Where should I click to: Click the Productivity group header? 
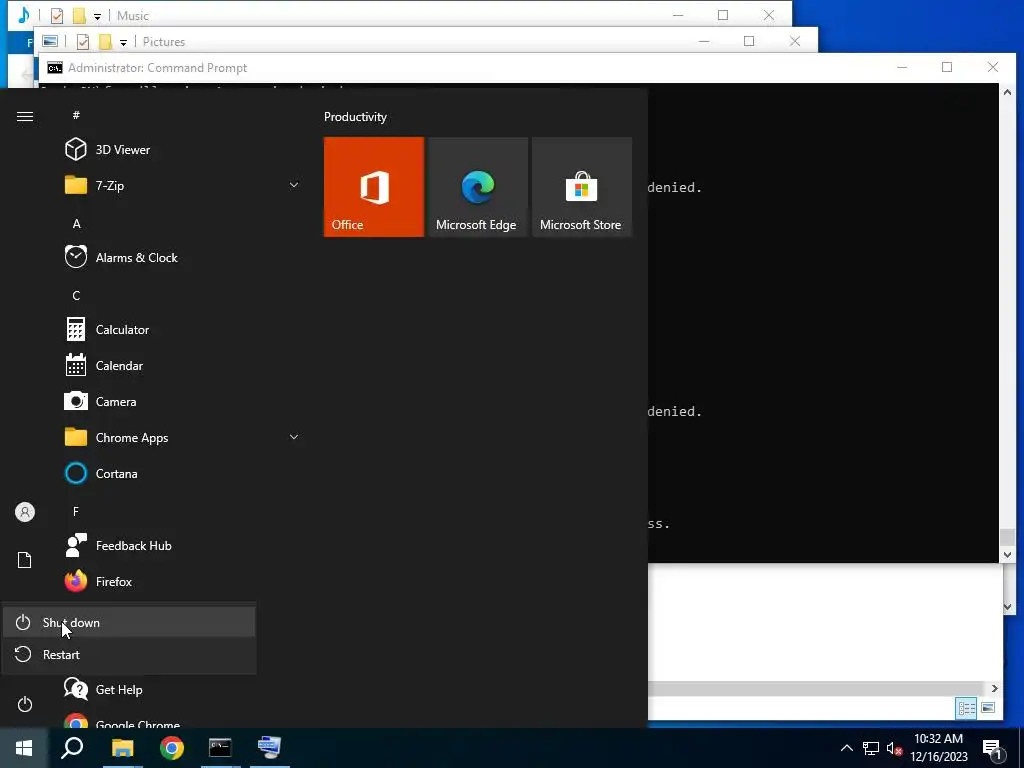[355, 117]
